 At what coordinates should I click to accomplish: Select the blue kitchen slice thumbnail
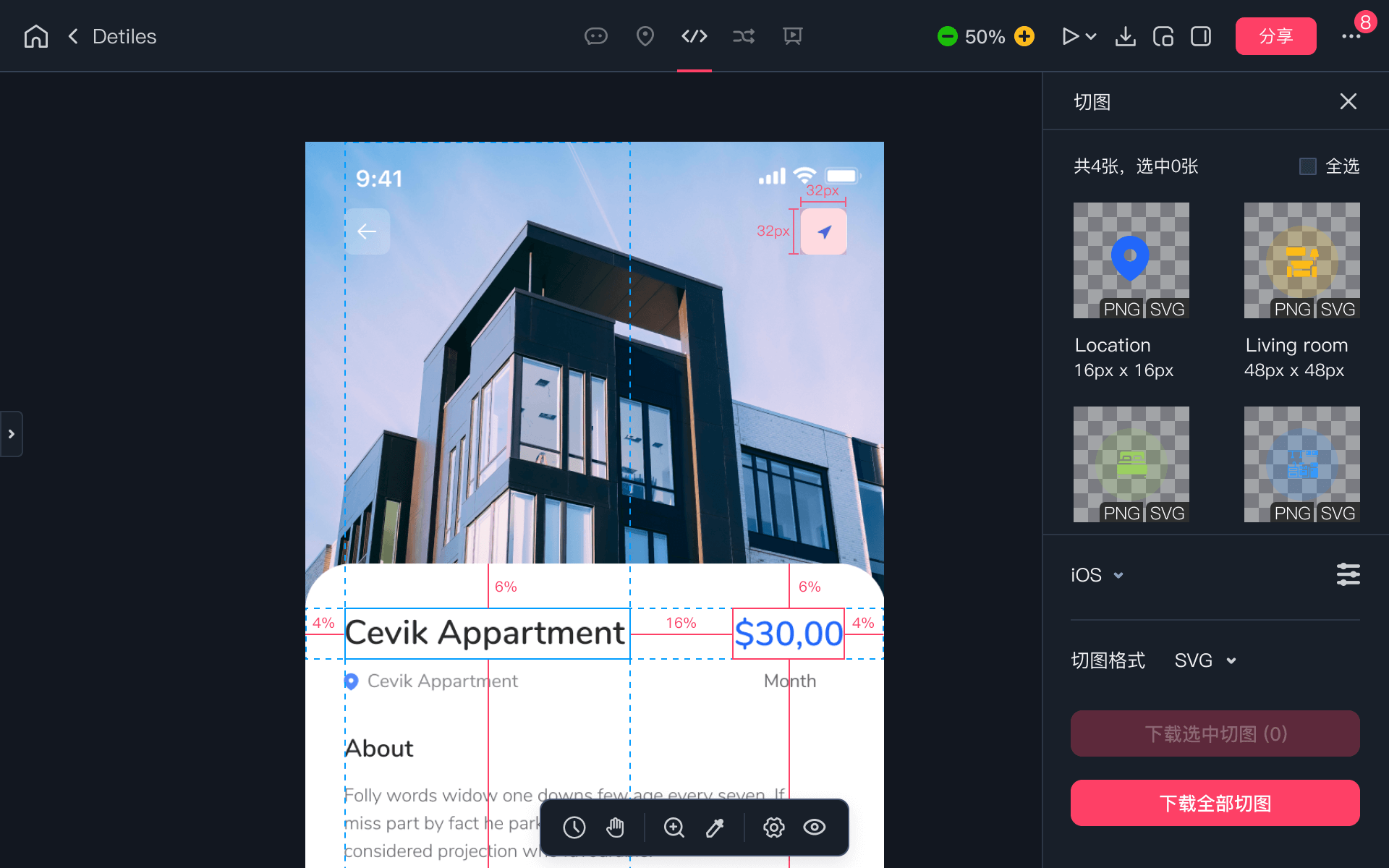[x=1302, y=464]
